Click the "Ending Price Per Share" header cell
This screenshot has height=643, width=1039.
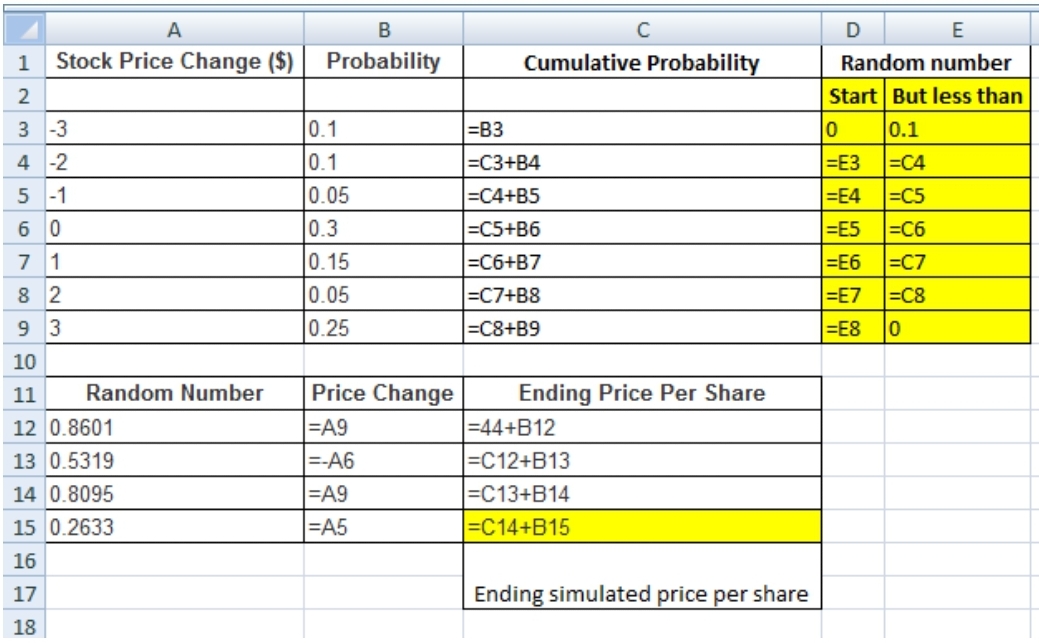(x=643, y=393)
